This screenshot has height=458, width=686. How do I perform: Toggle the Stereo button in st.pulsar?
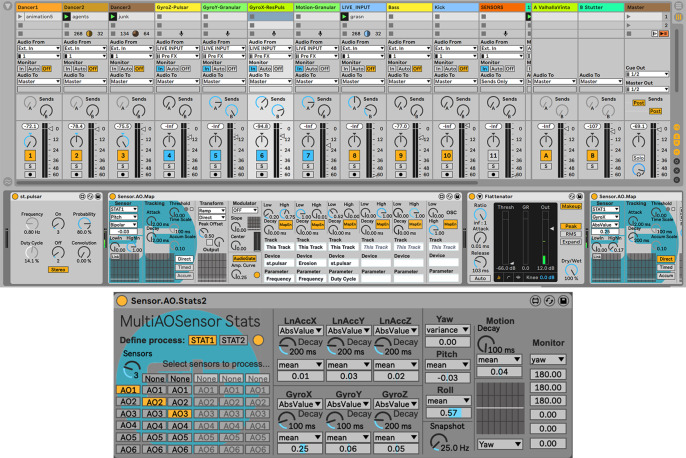coord(58,269)
